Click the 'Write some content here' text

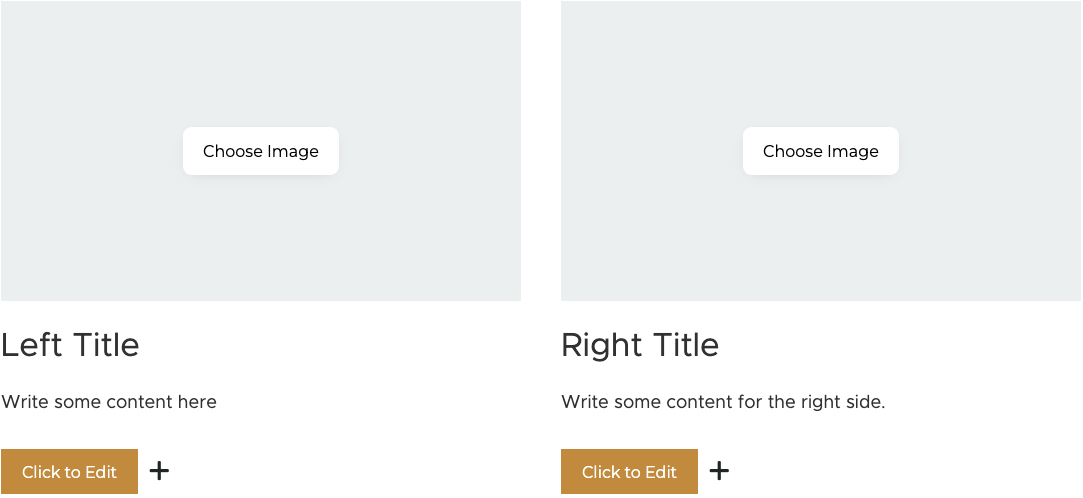(x=108, y=401)
